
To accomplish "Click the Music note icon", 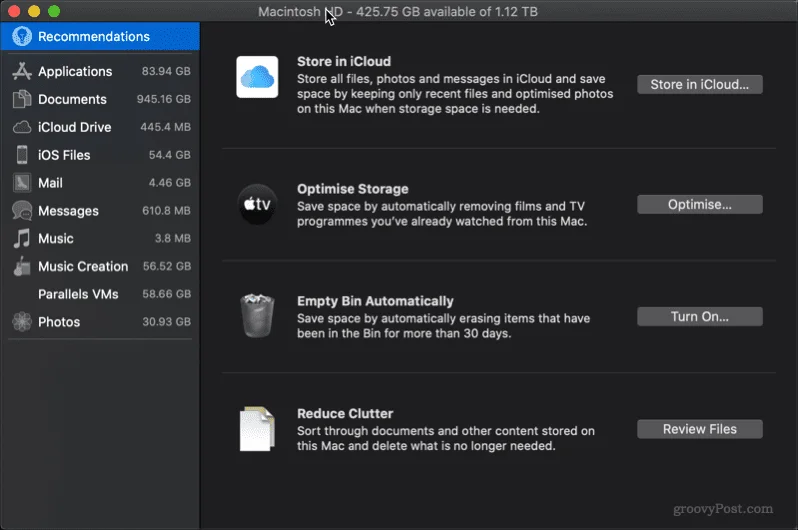I will (x=22, y=238).
